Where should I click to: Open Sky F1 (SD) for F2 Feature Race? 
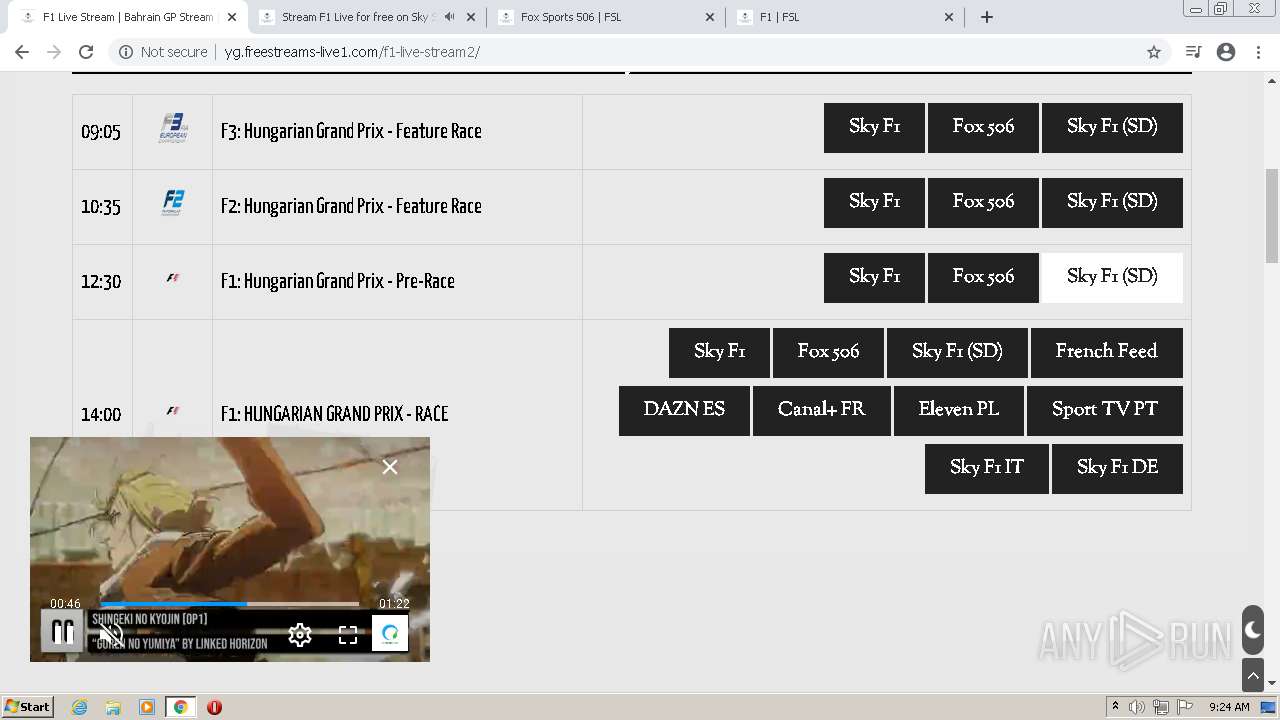[1112, 202]
